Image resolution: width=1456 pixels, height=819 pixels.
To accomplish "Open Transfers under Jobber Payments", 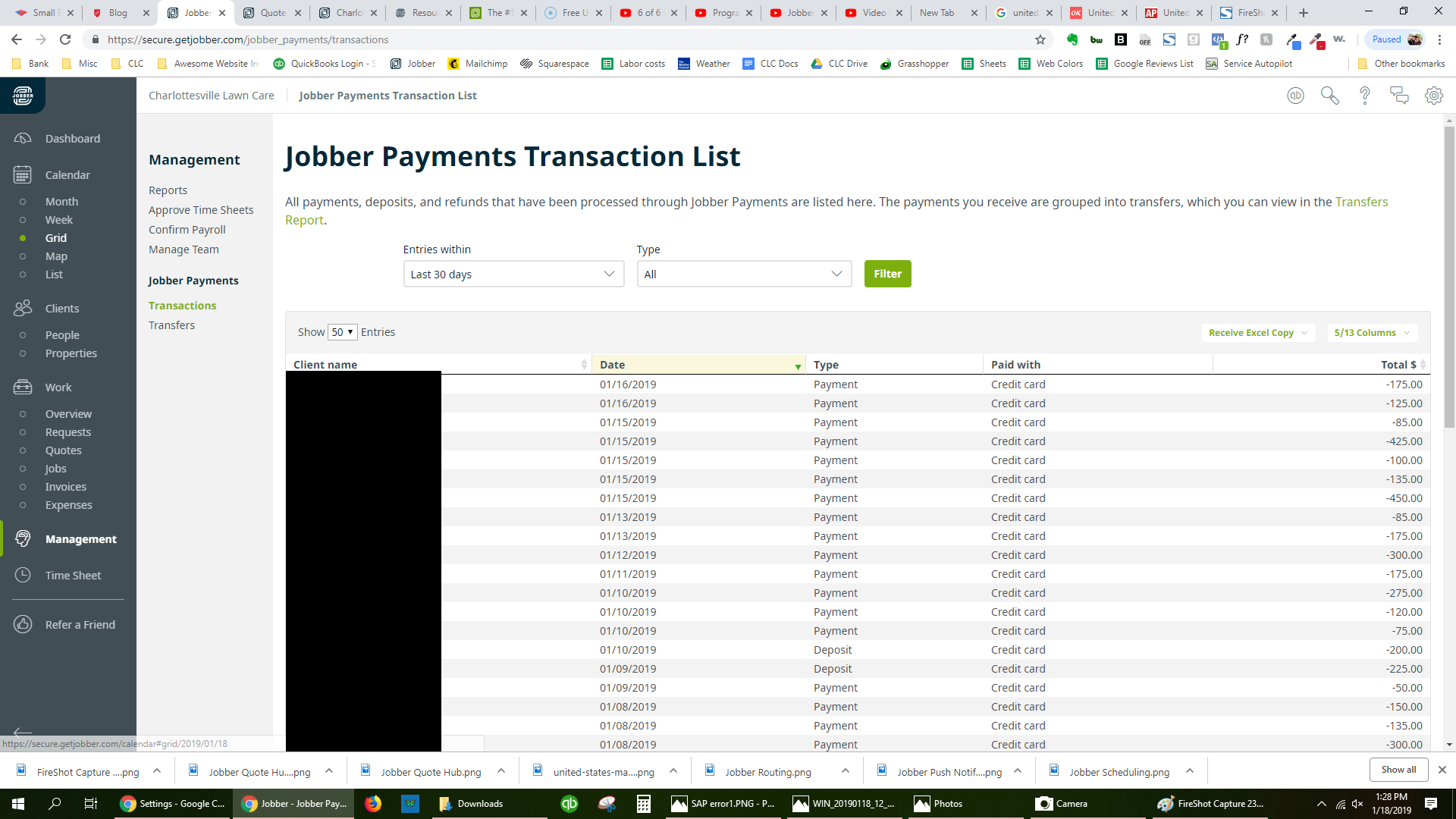I will point(171,325).
